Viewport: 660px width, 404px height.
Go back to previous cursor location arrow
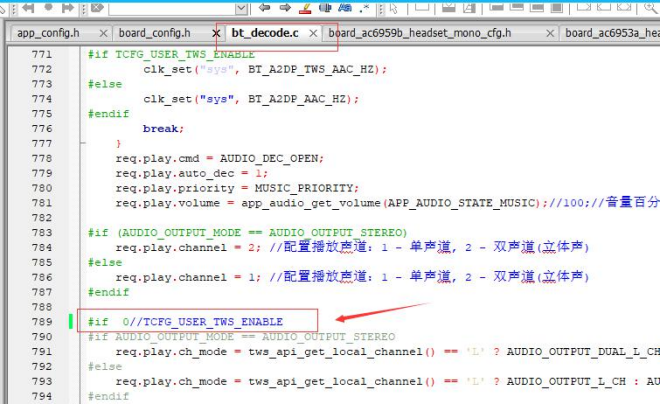(x=264, y=7)
